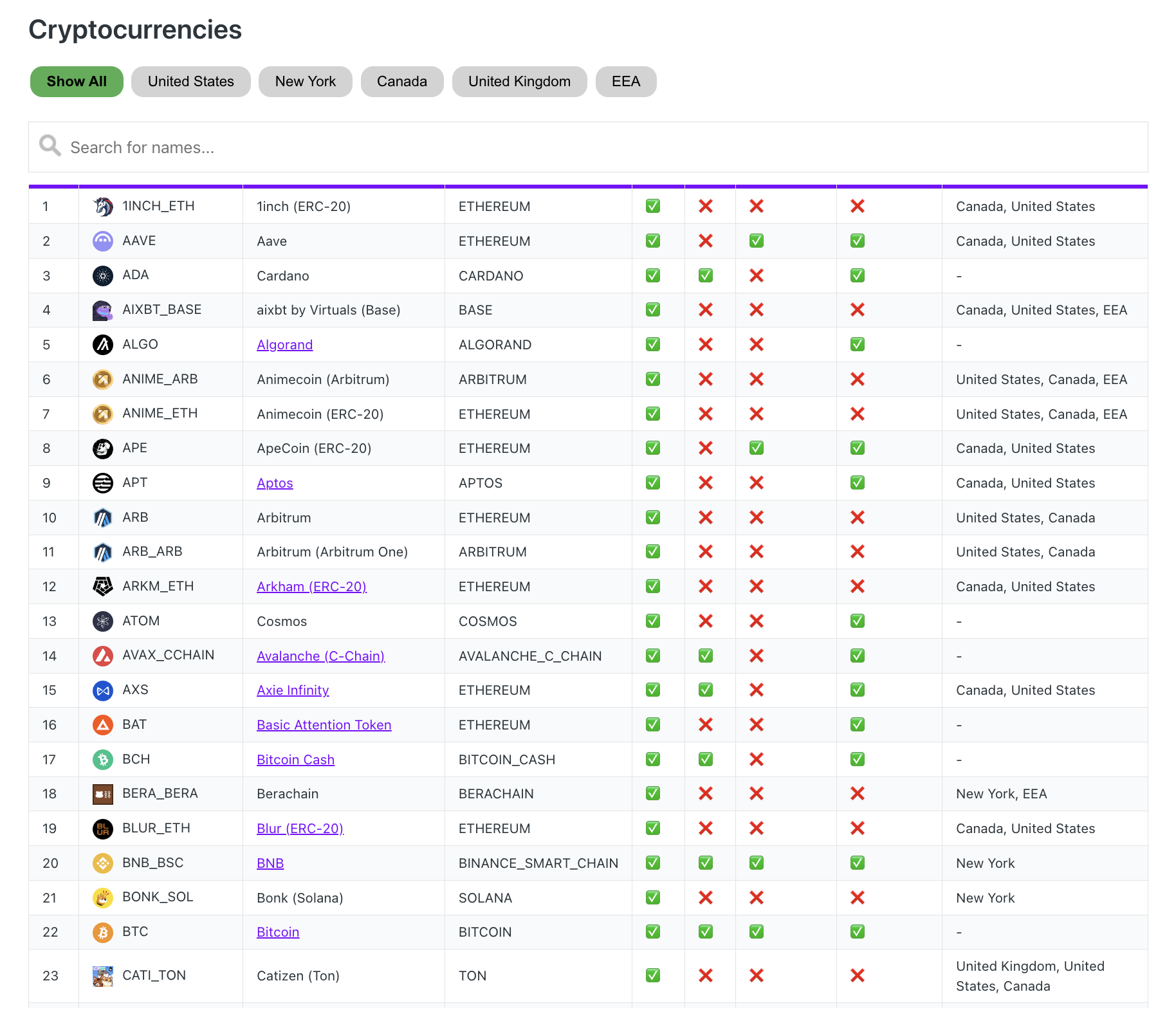The height and width of the screenshot is (1019, 1176).
Task: Click the first green checkmark in AAVE row
Action: coord(653,241)
